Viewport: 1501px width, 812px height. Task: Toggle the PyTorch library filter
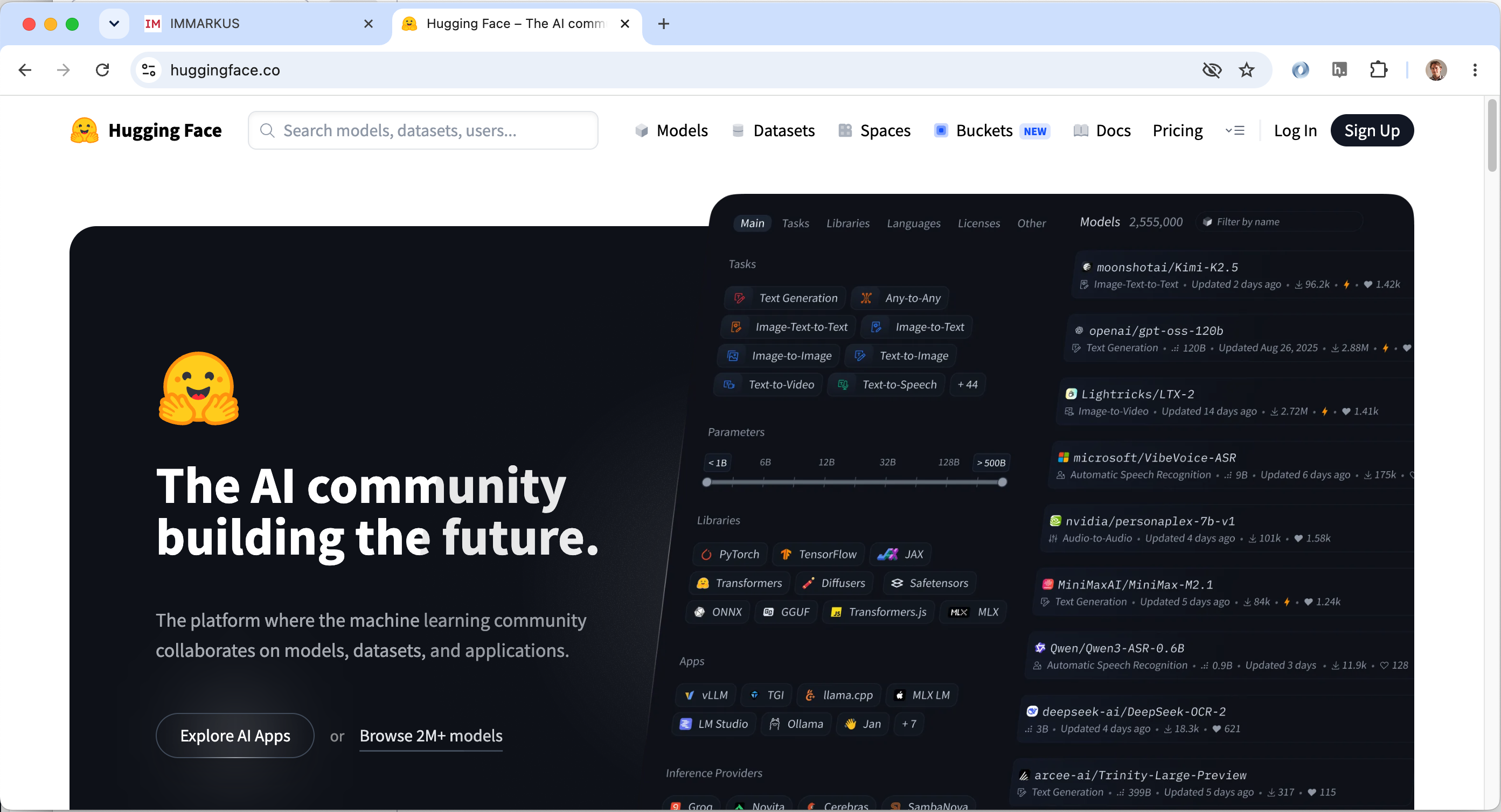[x=730, y=554]
